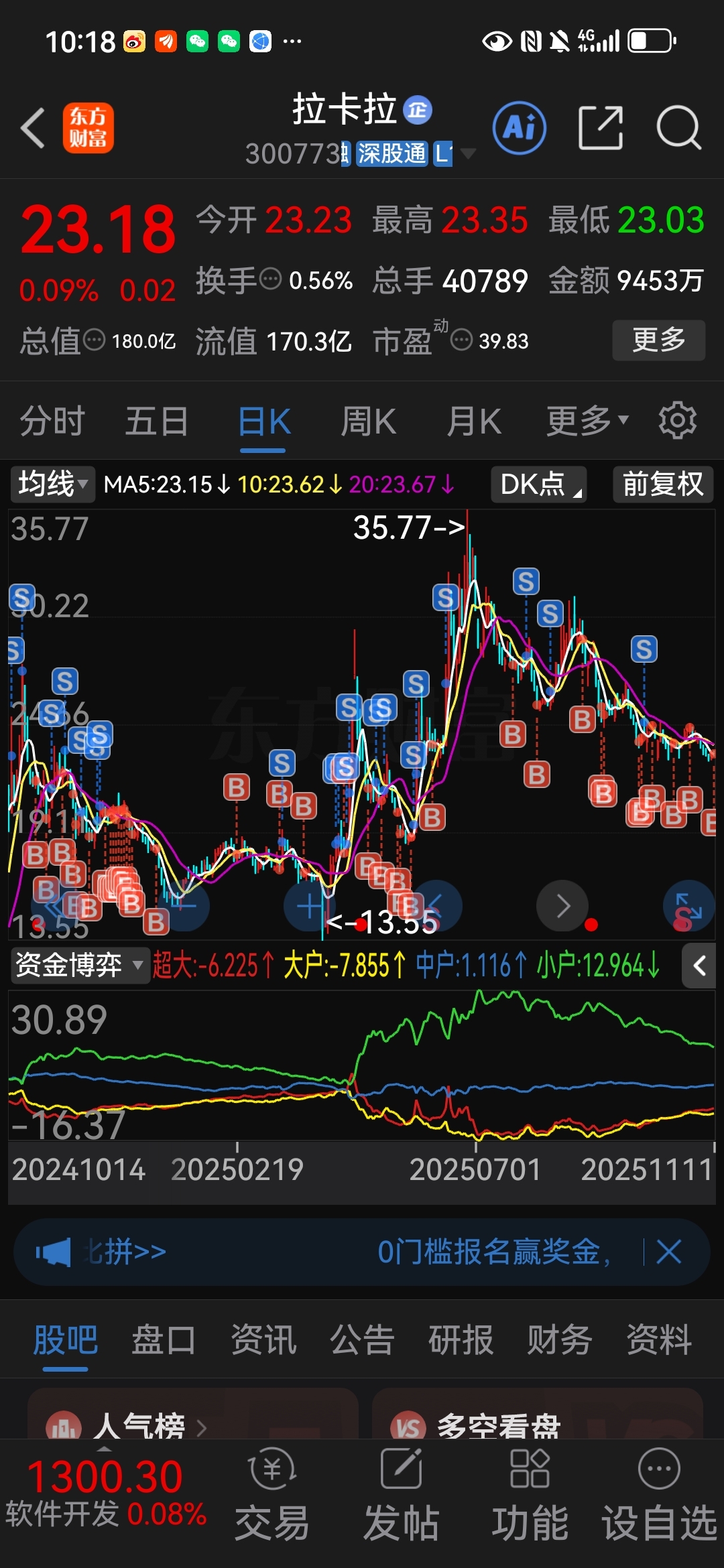This screenshot has width=724, height=1568.
Task: Tap the eye comfort status bar icon
Action: [x=497, y=42]
